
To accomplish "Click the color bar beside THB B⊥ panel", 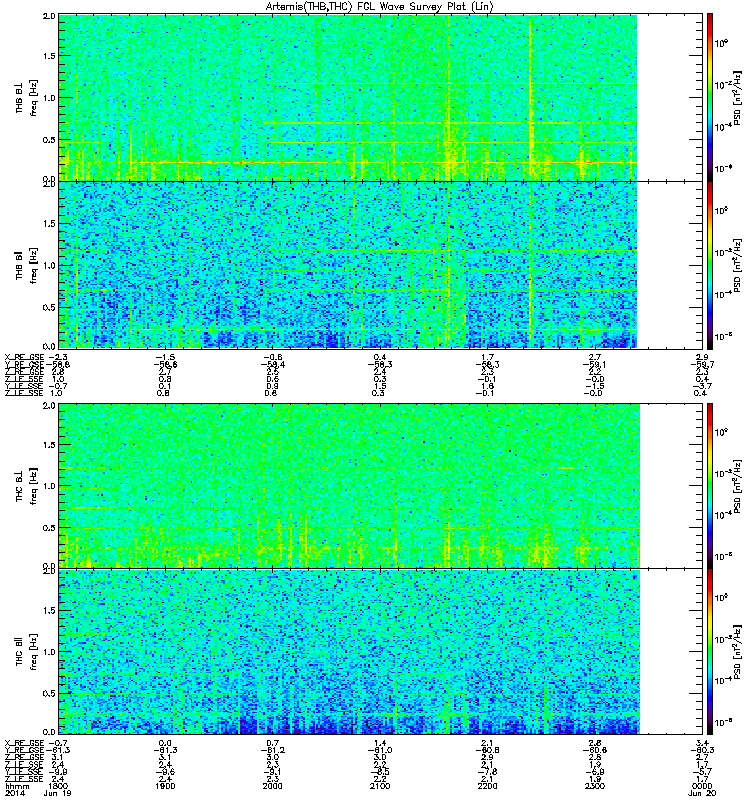I will click(x=710, y=97).
